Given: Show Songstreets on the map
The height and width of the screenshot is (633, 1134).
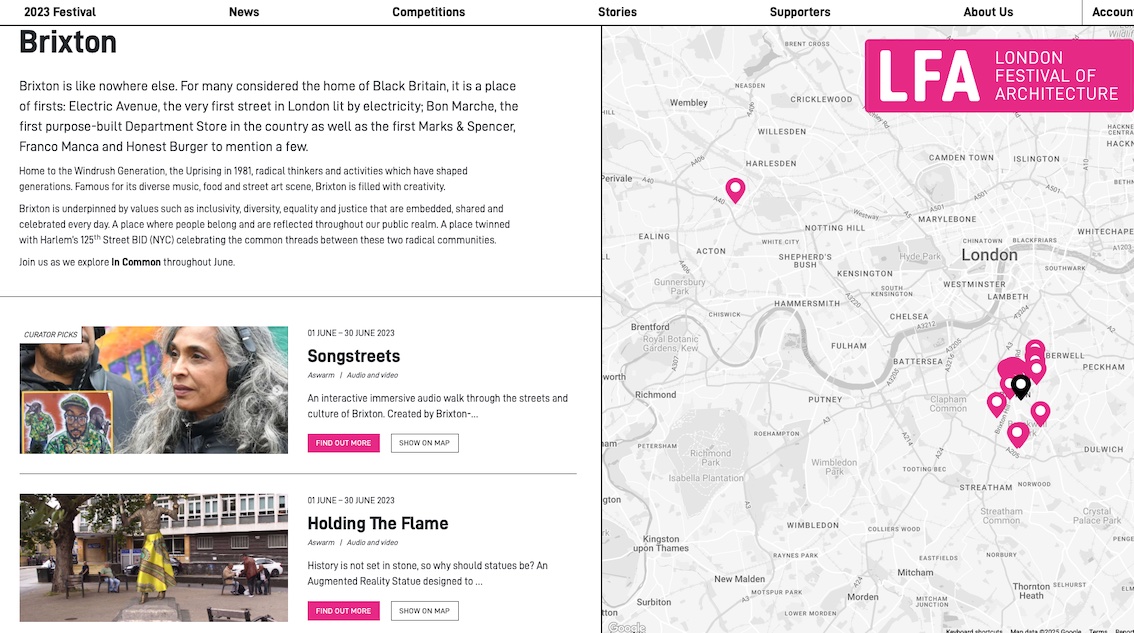Looking at the screenshot, I should tap(425, 443).
